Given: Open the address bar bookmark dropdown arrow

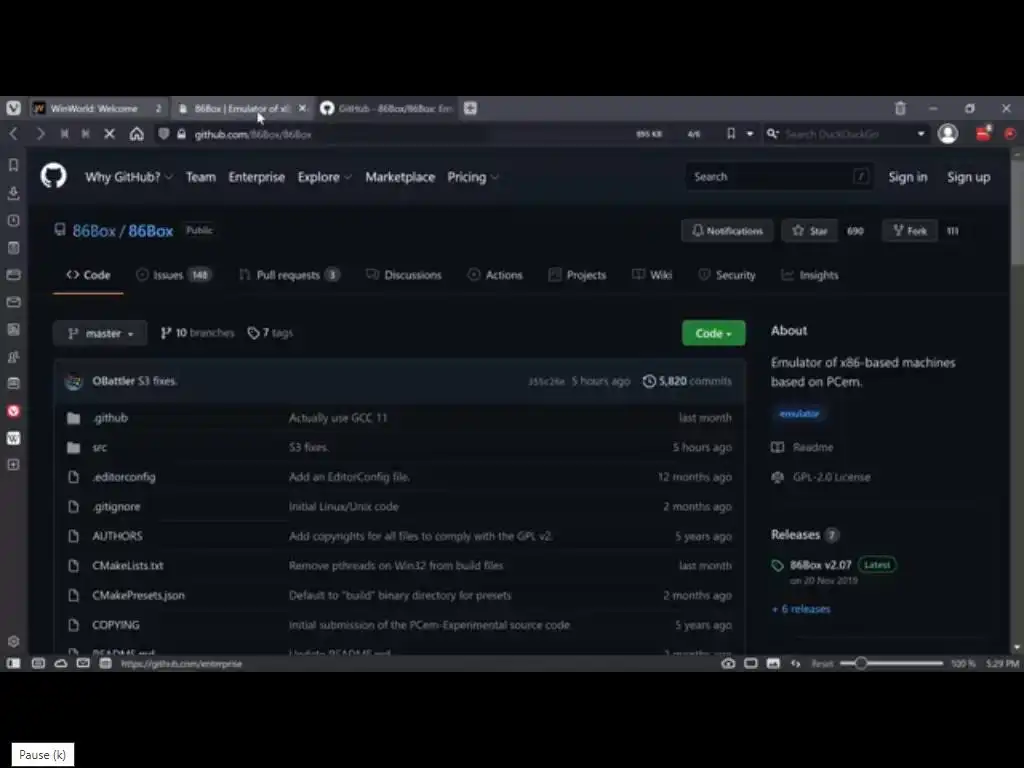Looking at the screenshot, I should 750,134.
